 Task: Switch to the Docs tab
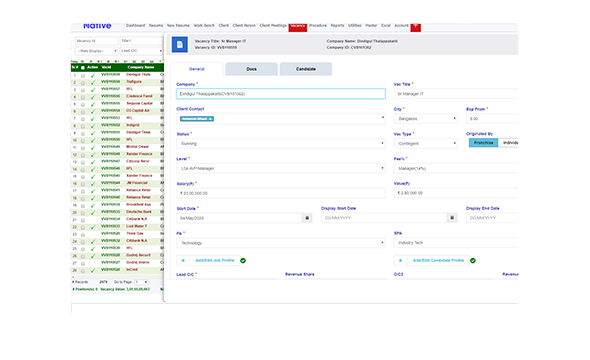pos(251,69)
